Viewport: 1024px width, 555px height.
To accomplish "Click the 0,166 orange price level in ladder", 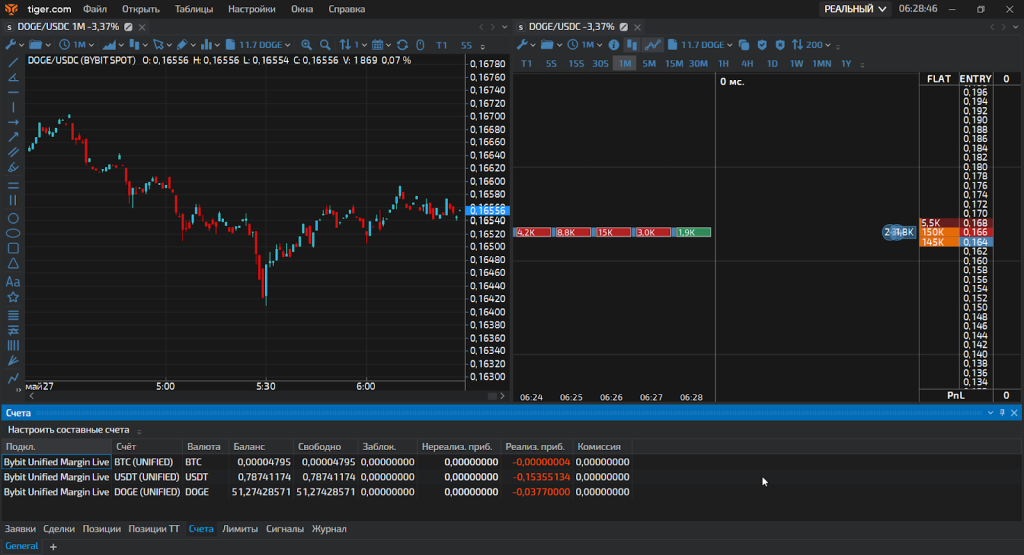I will [x=975, y=232].
